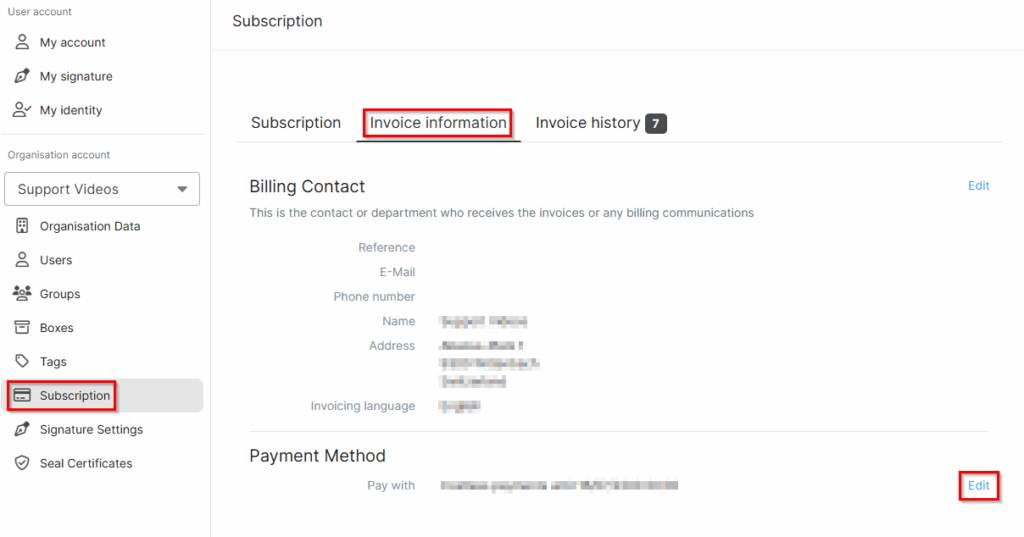This screenshot has height=537, width=1024.
Task: Click the Seal Certificates shield icon
Action: pos(22,463)
